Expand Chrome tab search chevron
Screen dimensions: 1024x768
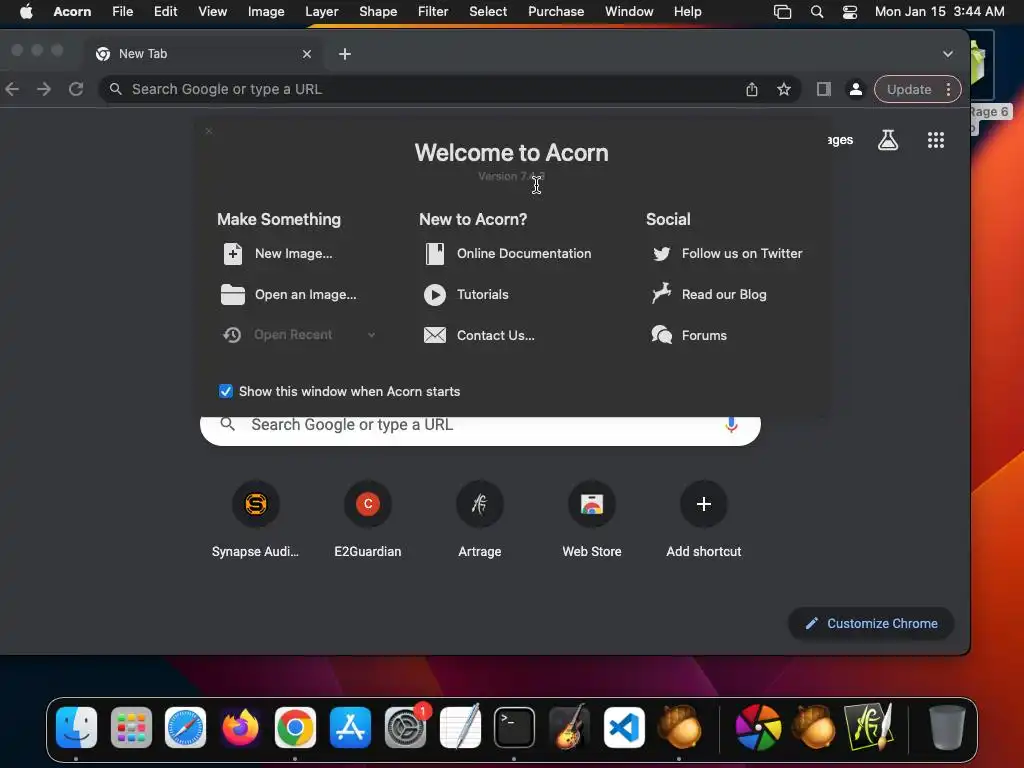tap(948, 54)
